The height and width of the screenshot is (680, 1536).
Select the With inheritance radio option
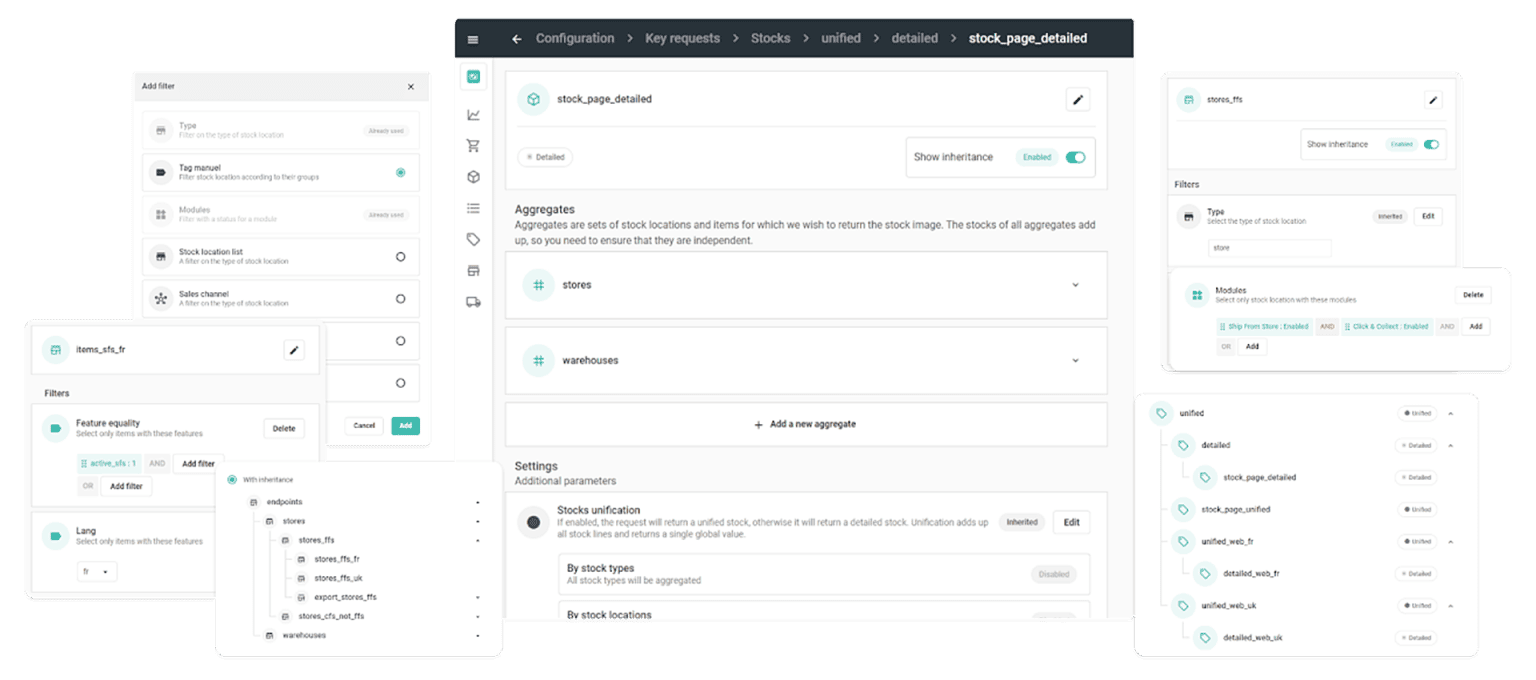pos(232,479)
